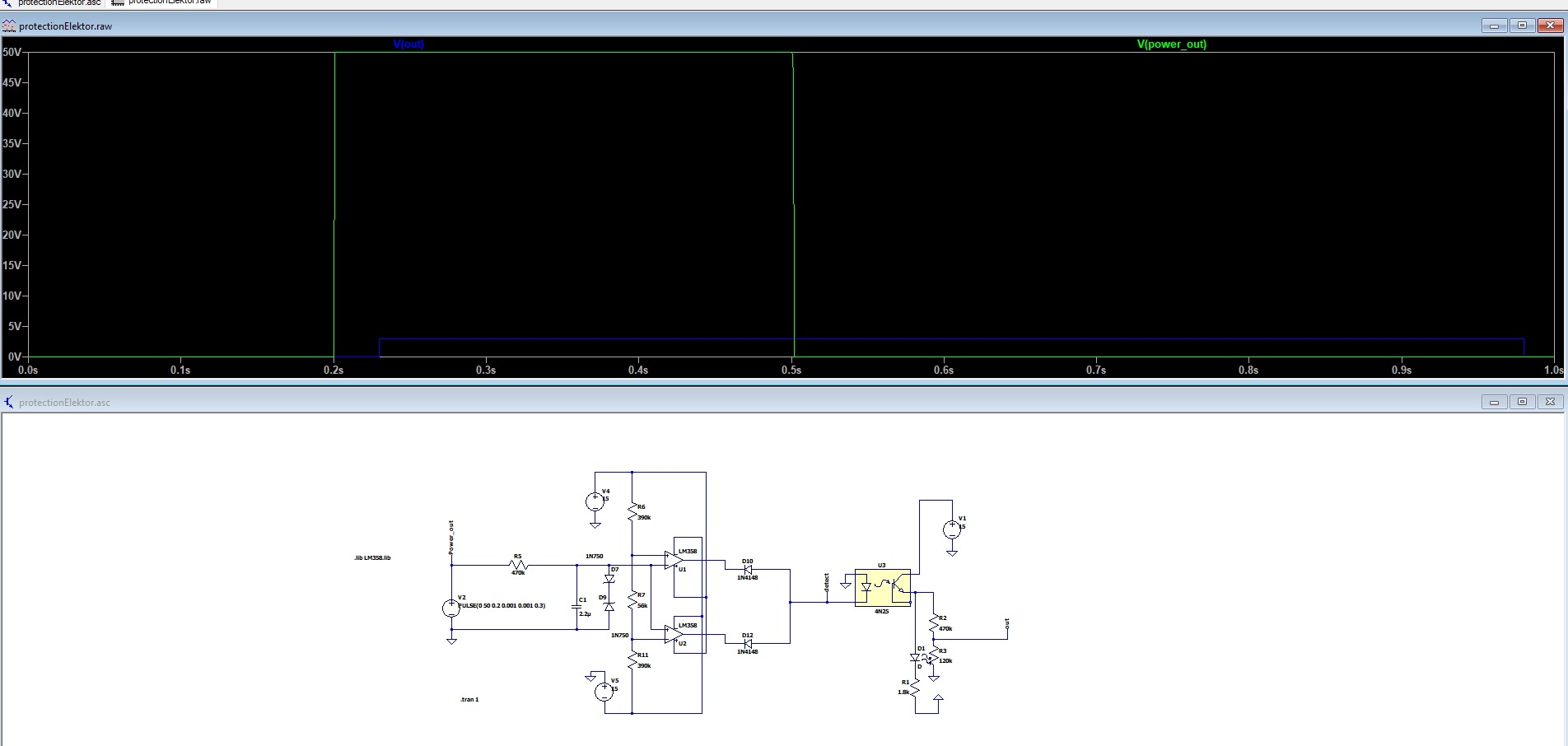Click the 0.5s time axis label
1568x746 pixels.
coord(791,371)
